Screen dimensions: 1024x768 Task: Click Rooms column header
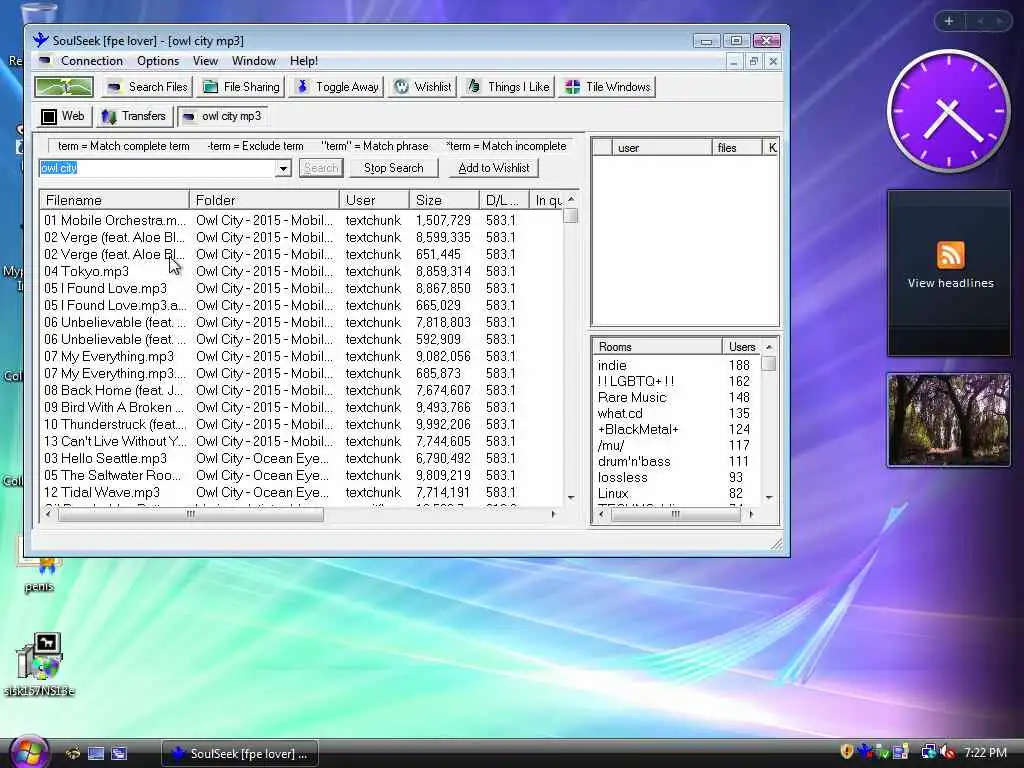click(657, 347)
